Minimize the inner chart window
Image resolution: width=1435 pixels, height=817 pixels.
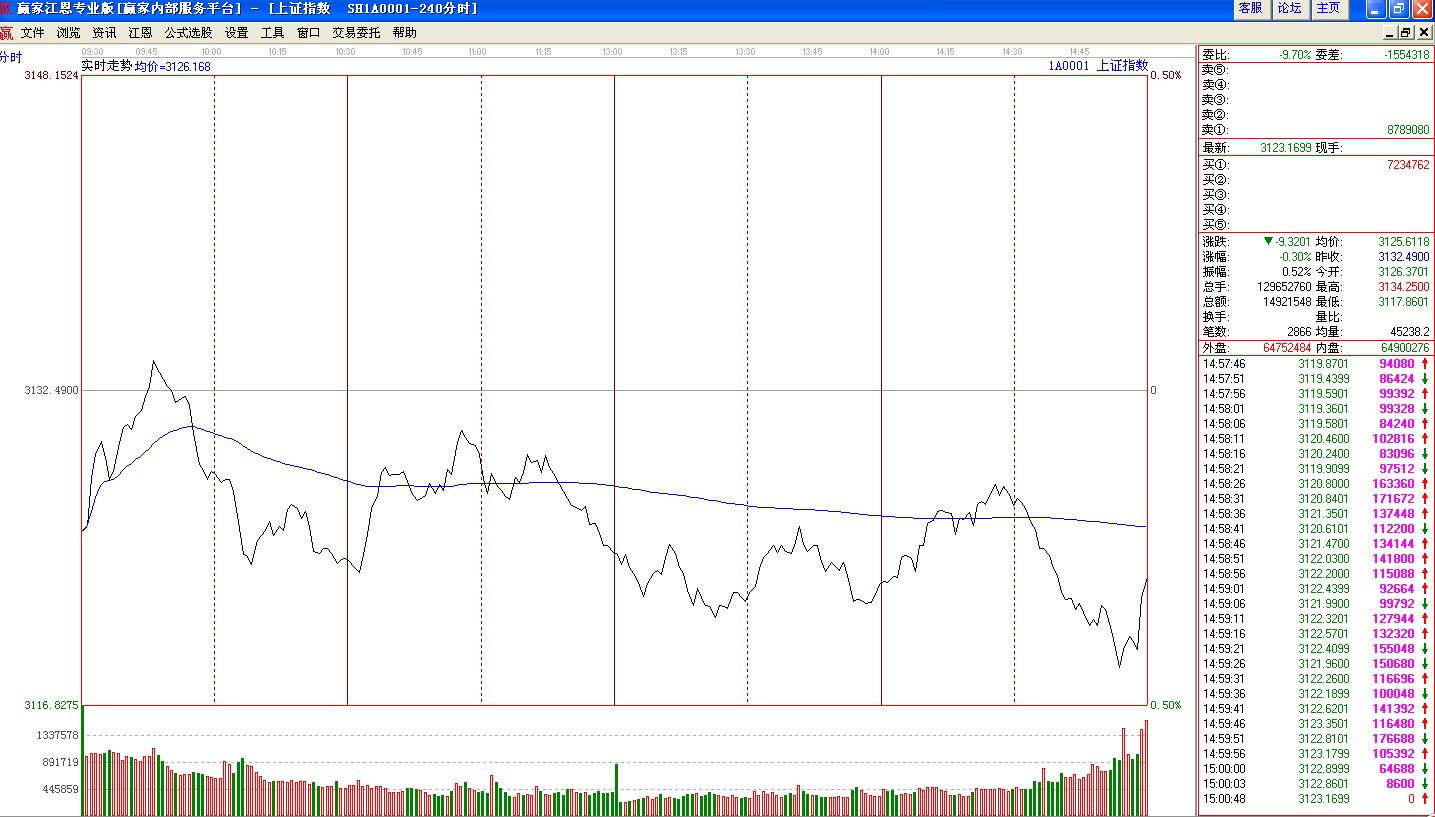click(x=1389, y=33)
